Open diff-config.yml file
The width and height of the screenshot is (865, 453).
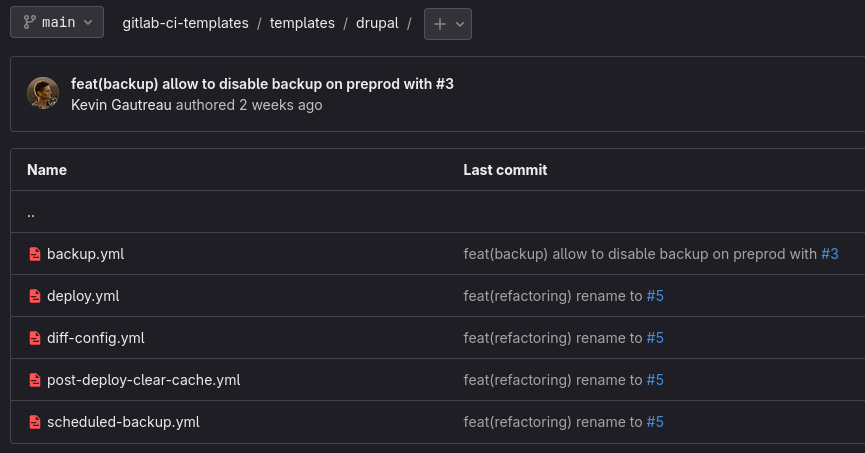[96, 338]
